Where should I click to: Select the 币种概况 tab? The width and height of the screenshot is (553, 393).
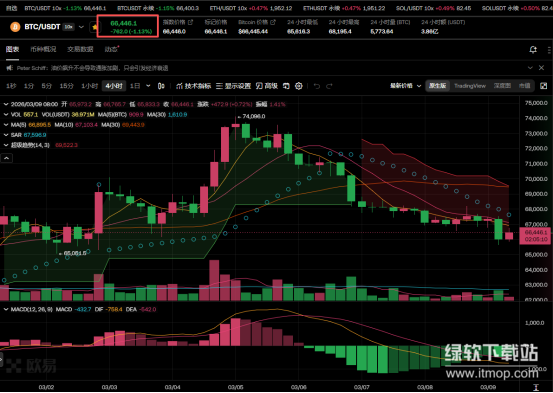click(43, 49)
